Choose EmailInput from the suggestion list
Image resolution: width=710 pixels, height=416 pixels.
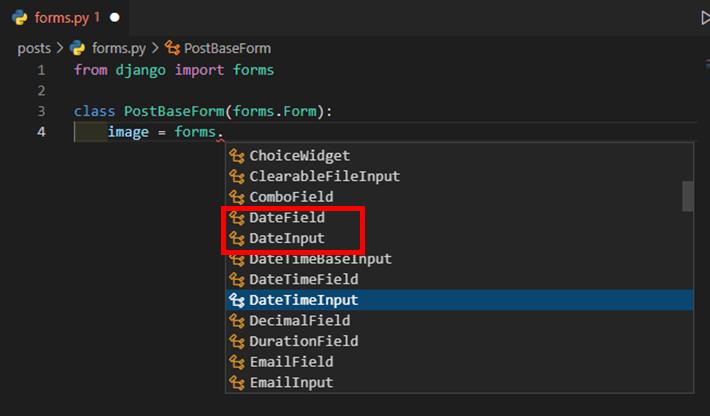(460, 383)
